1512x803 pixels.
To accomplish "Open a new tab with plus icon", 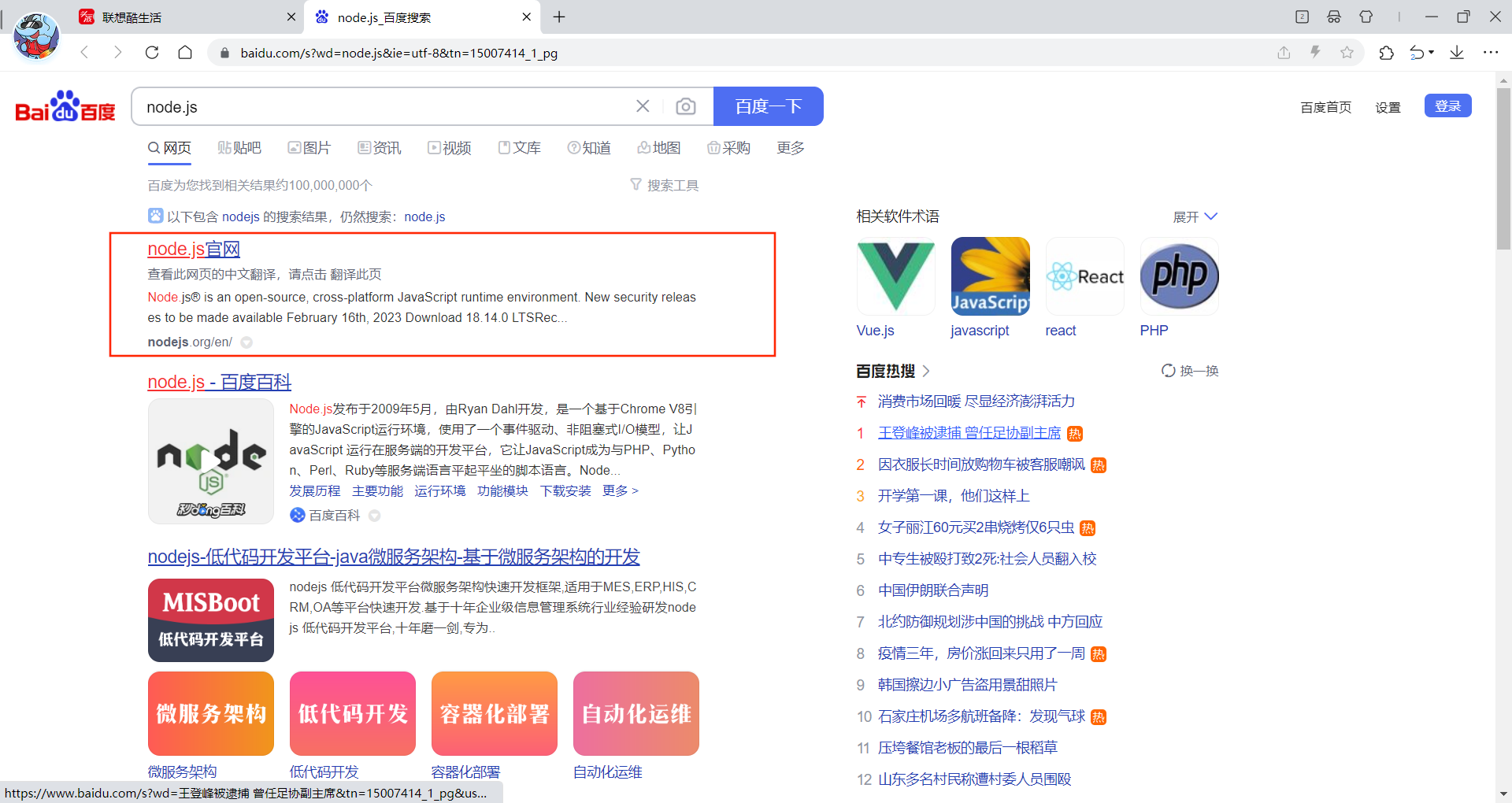I will (x=559, y=17).
